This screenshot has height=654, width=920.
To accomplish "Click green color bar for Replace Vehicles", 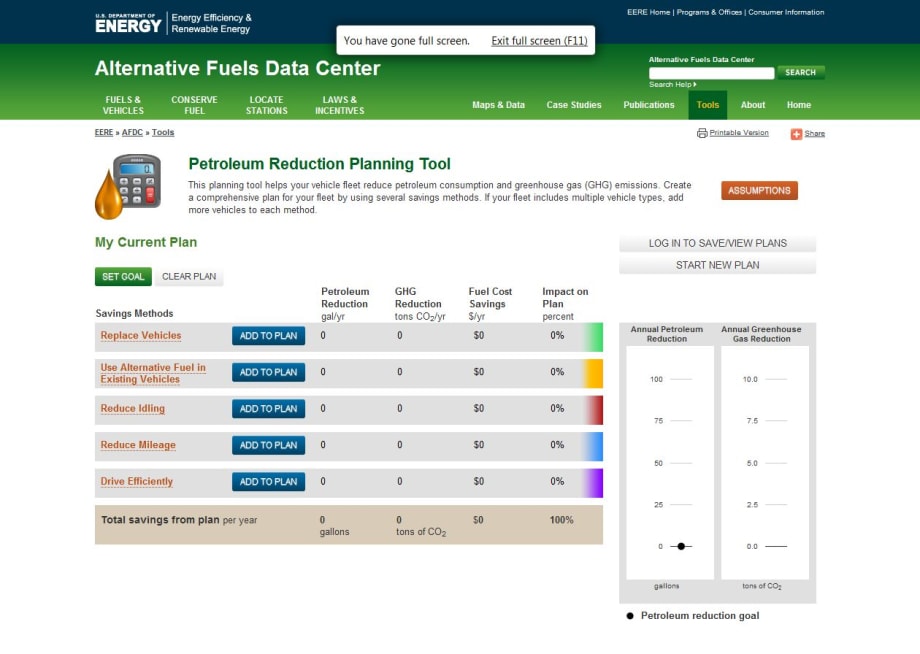I will pos(593,337).
